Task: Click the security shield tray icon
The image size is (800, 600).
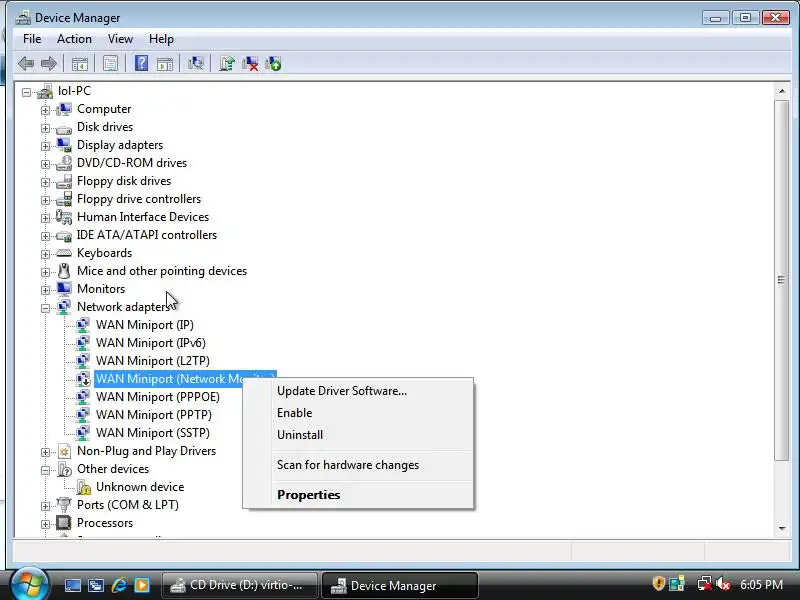Action: pyautogui.click(x=658, y=584)
